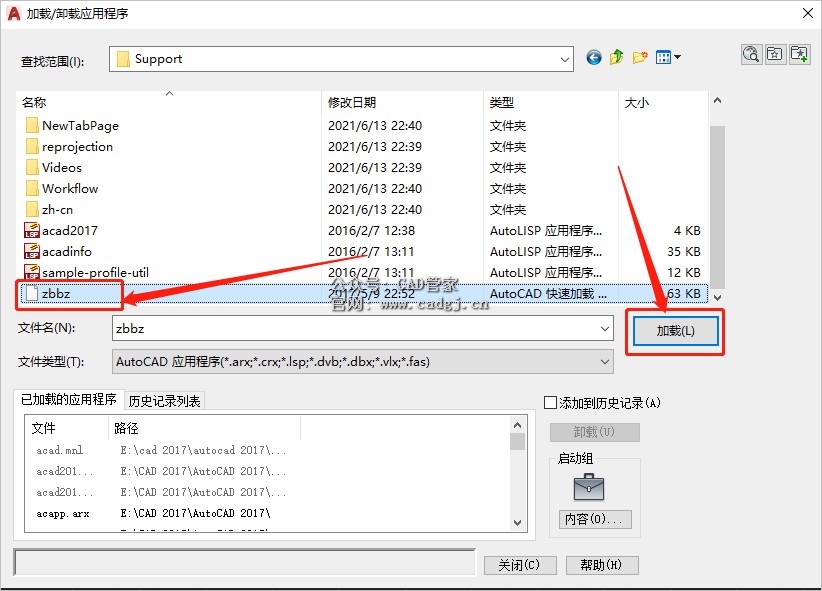Click the 卸载(U) unload button
The image size is (822, 591).
pyautogui.click(x=594, y=432)
